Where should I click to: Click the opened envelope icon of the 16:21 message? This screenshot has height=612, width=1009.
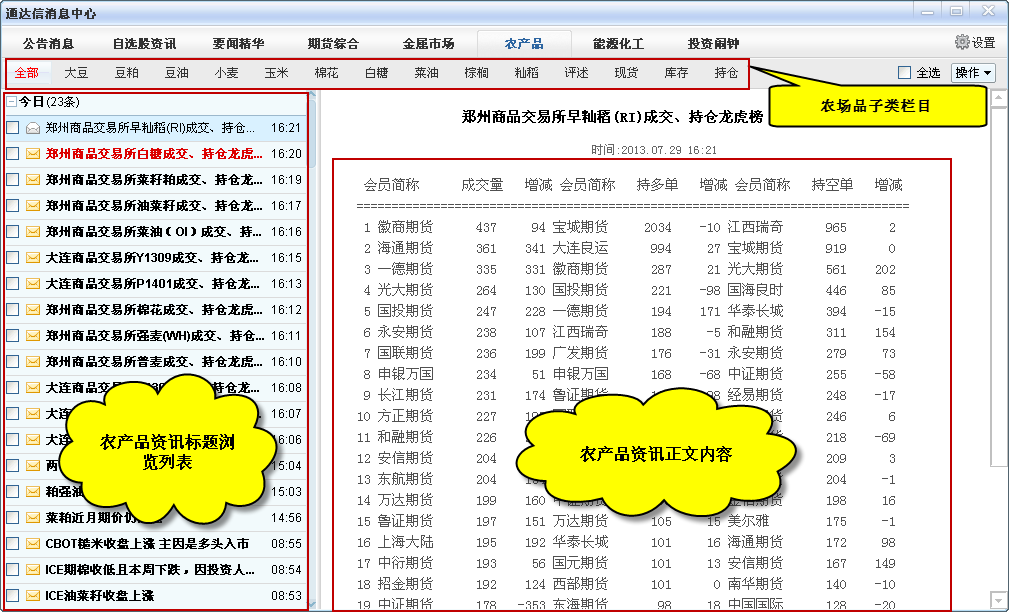pos(33,128)
